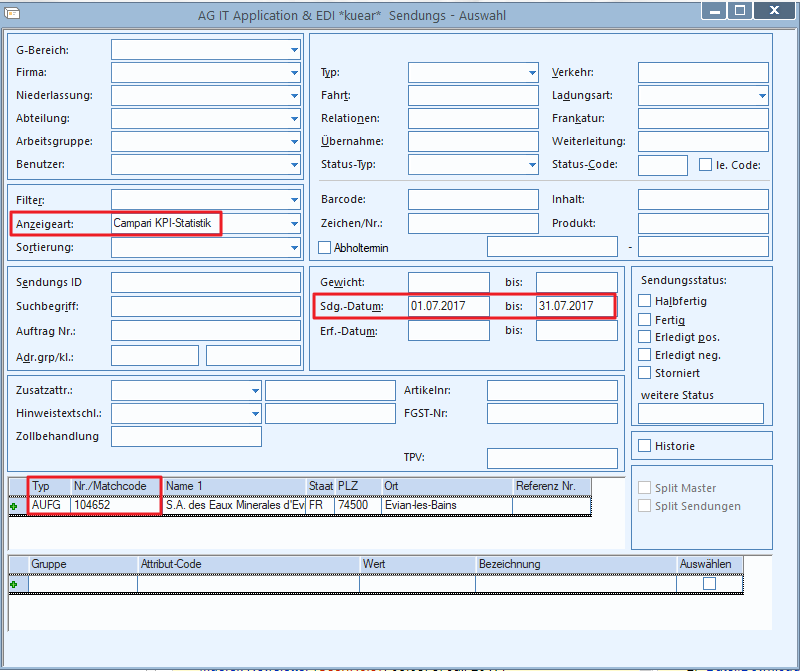The height and width of the screenshot is (671, 800).
Task: Click the Name 1 column header
Action: tap(234, 486)
